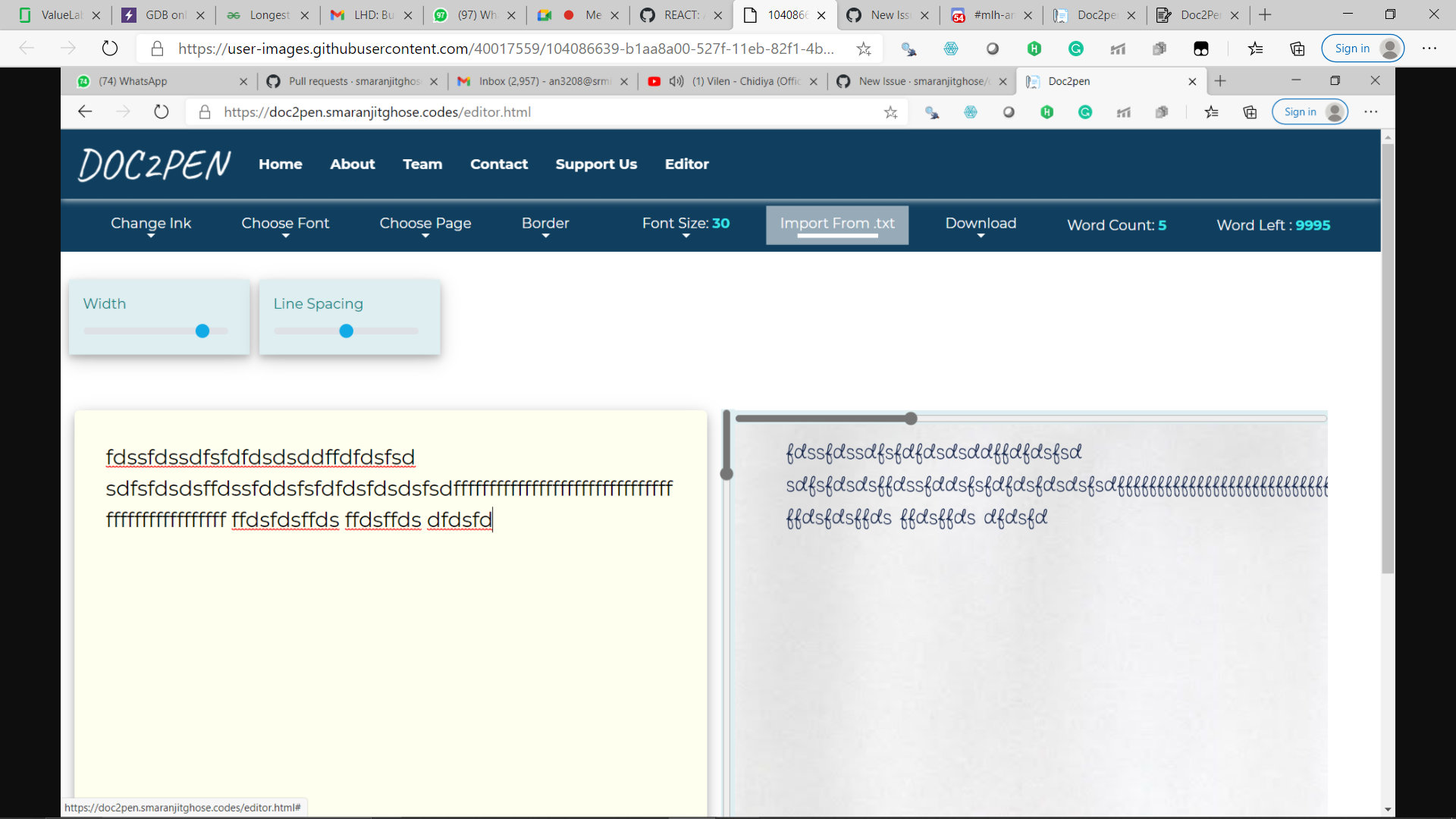Viewport: 1456px width, 819px height.
Task: Open the Favorites list icon
Action: tap(1212, 111)
